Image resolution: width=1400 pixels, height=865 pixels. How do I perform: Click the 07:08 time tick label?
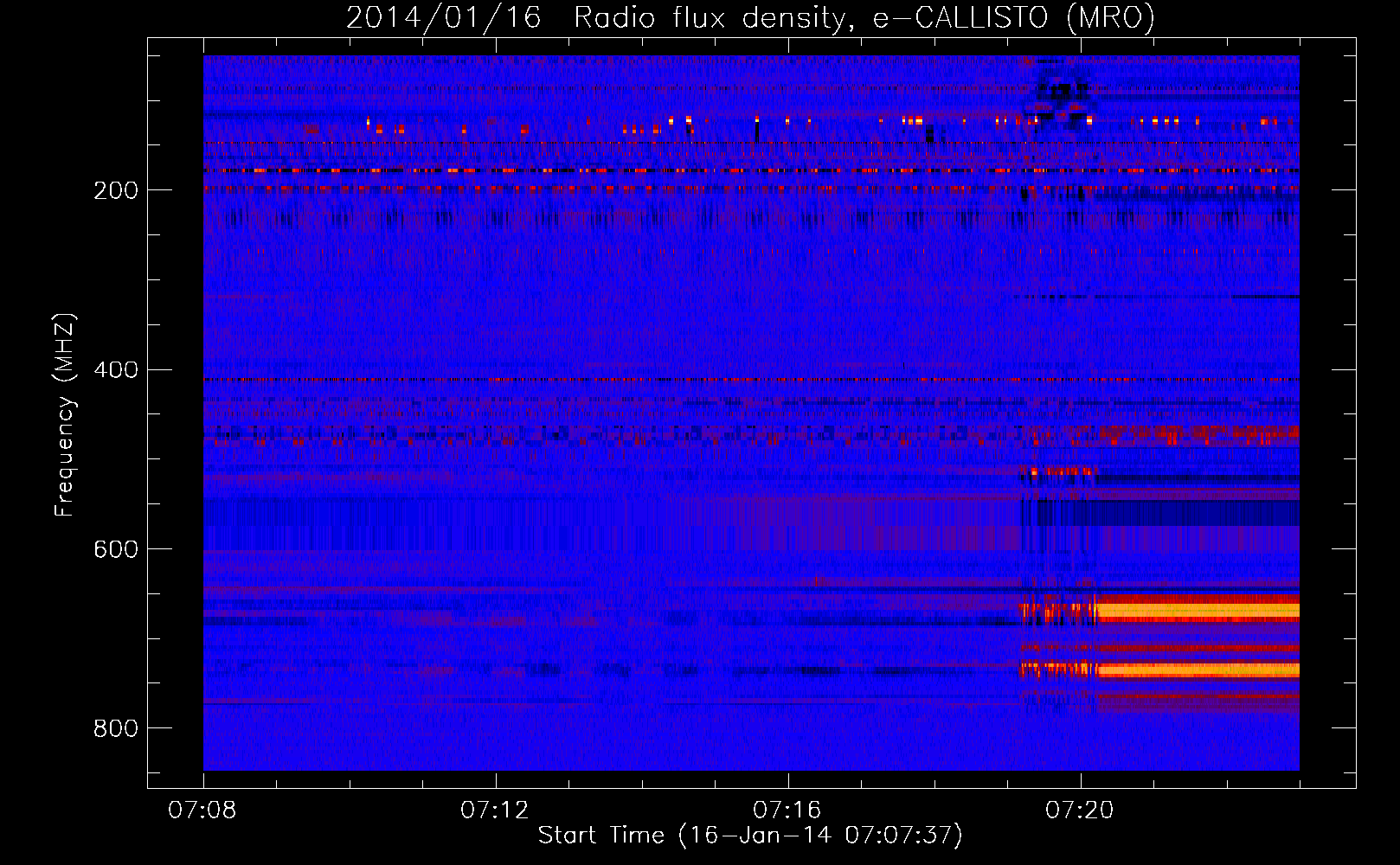[202, 811]
